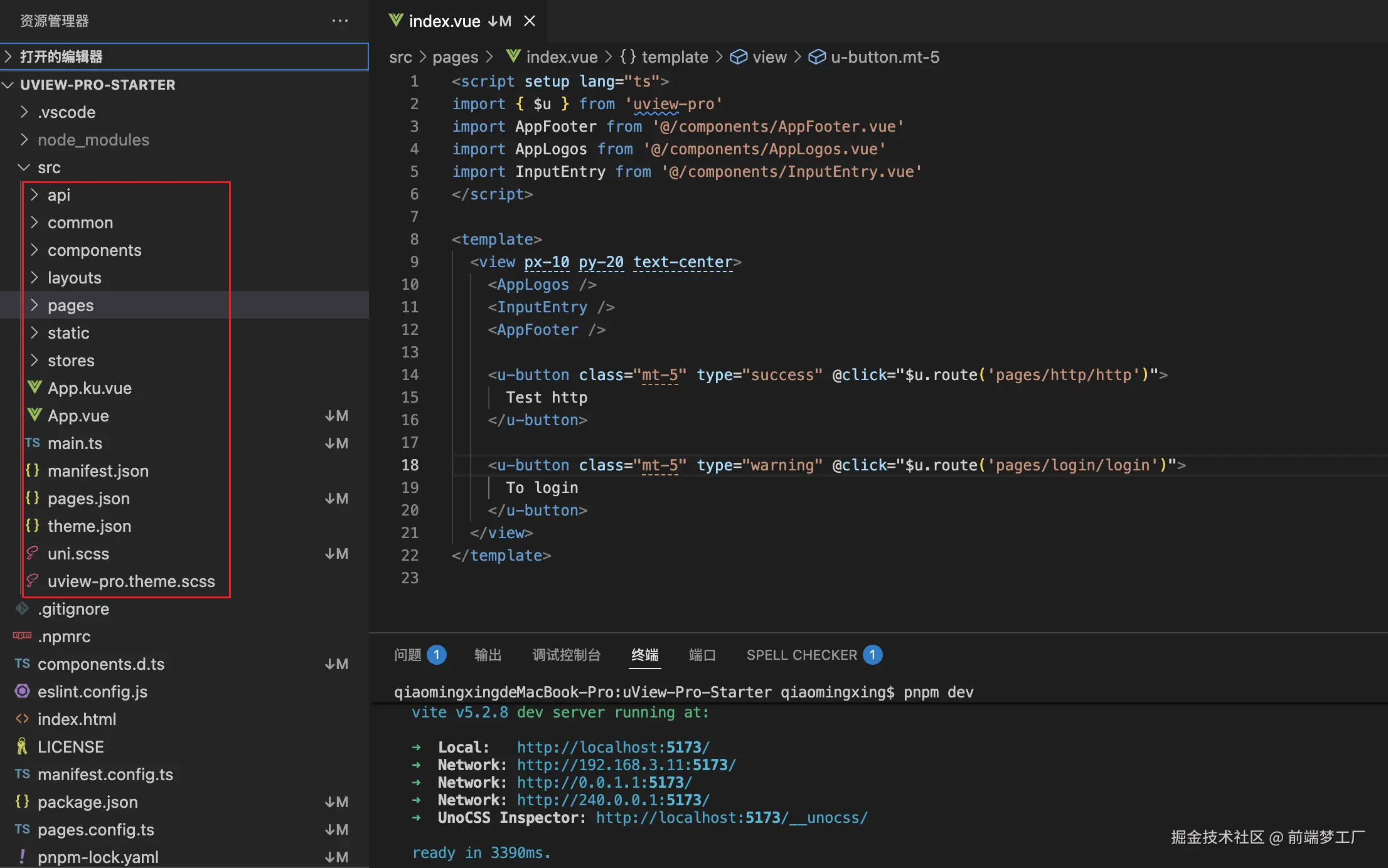The height and width of the screenshot is (868, 1388).
Task: Switch to the 问题 panel tab
Action: coord(408,655)
